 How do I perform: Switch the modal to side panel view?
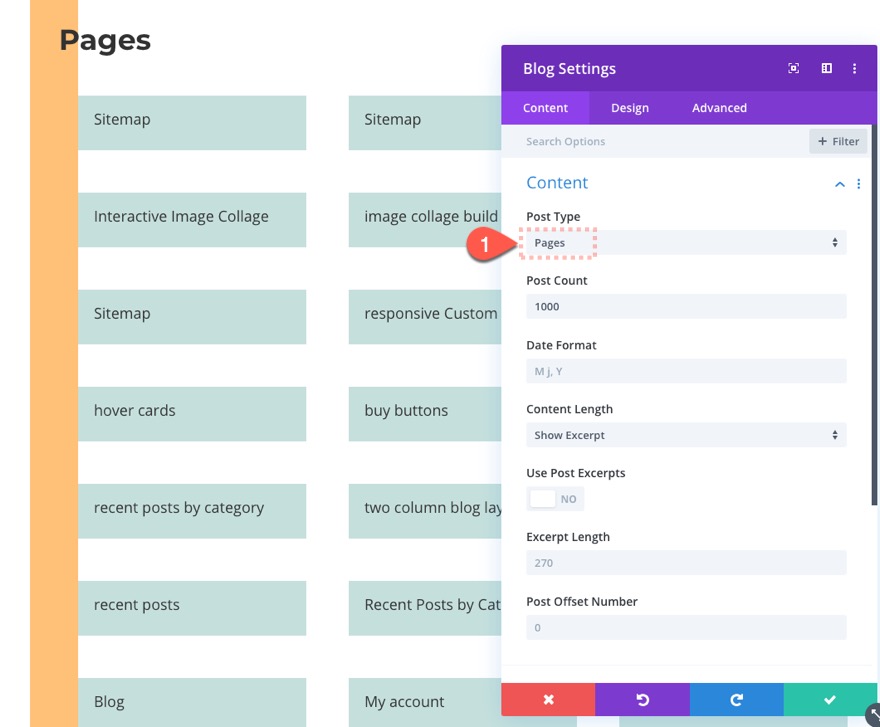[825, 68]
